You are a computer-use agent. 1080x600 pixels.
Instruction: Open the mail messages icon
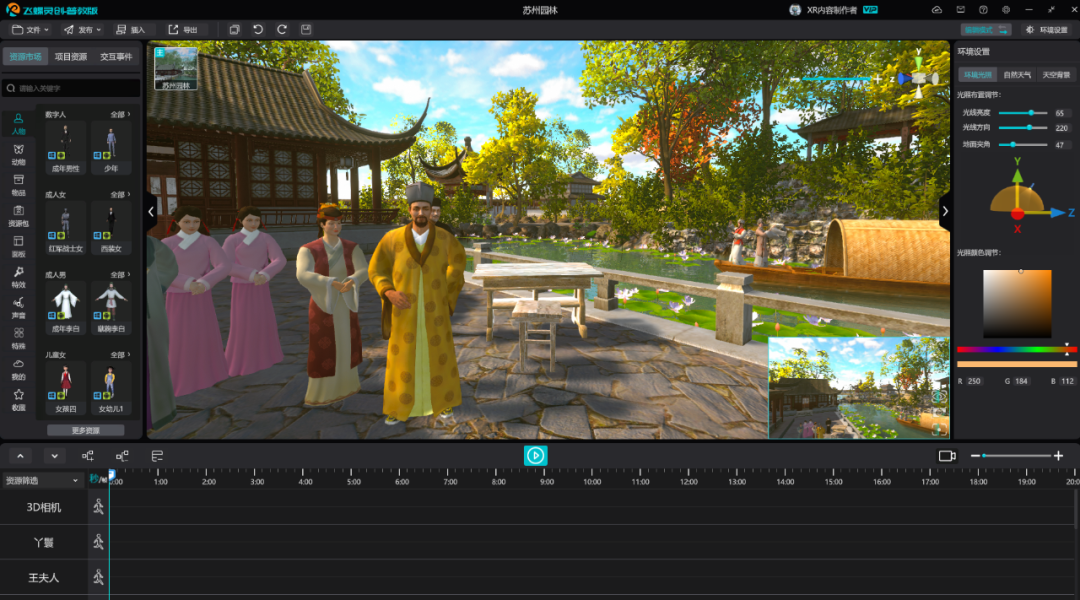(x=960, y=10)
